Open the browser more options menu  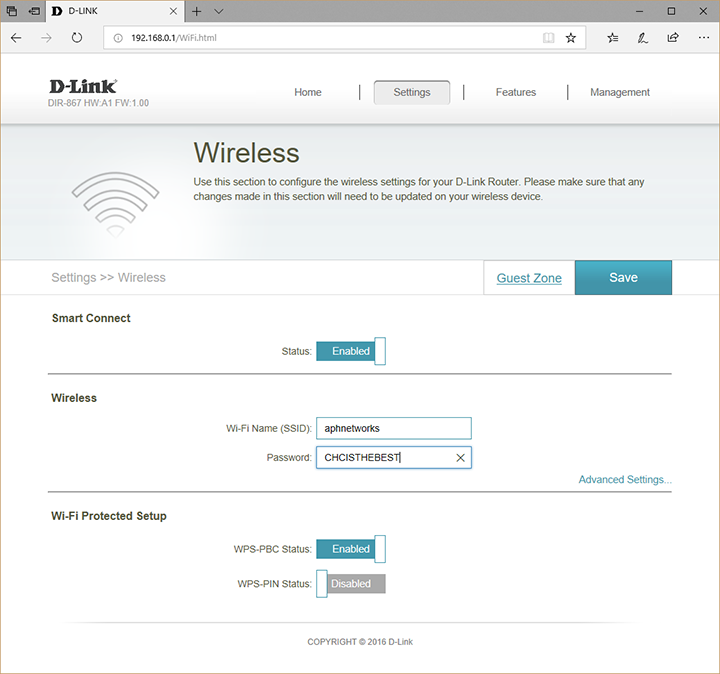702,38
